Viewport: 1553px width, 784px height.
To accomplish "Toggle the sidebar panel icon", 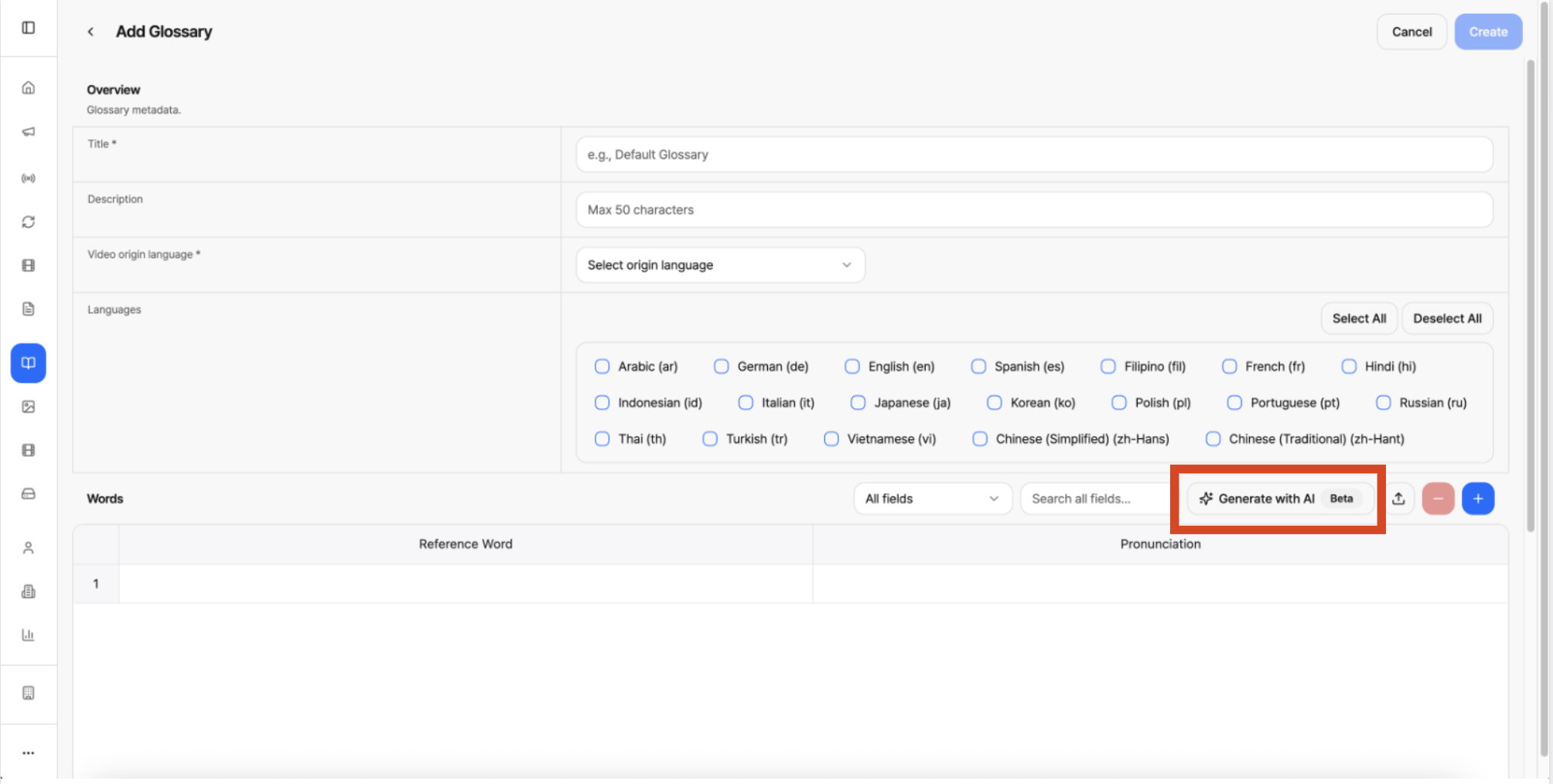I will coord(29,28).
